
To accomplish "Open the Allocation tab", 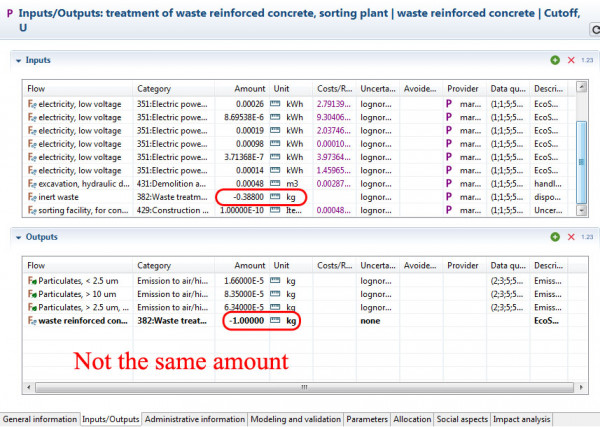I will 412,419.
